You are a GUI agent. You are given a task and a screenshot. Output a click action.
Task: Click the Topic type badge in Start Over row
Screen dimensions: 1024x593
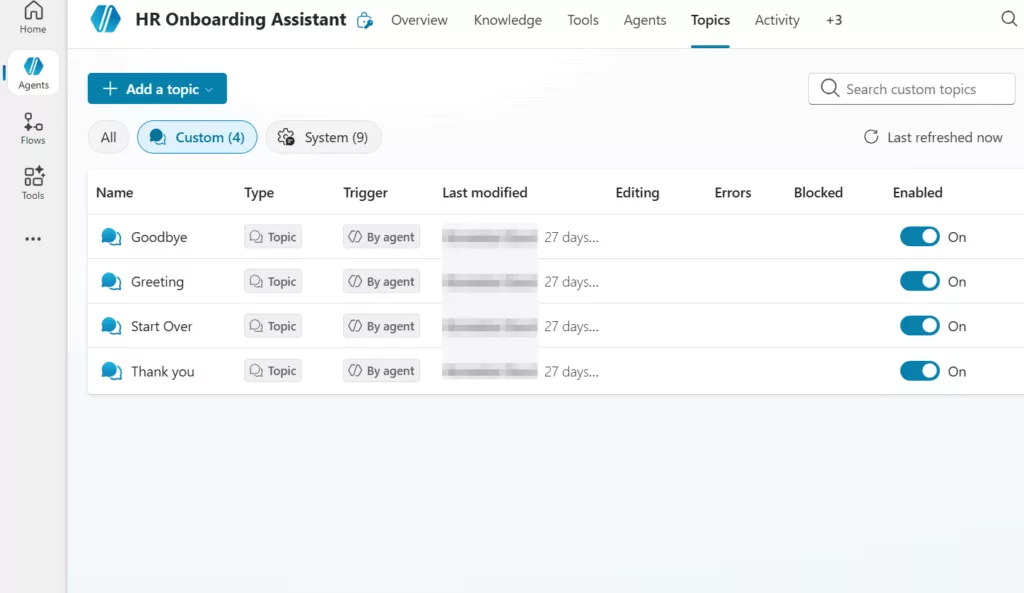coord(273,326)
